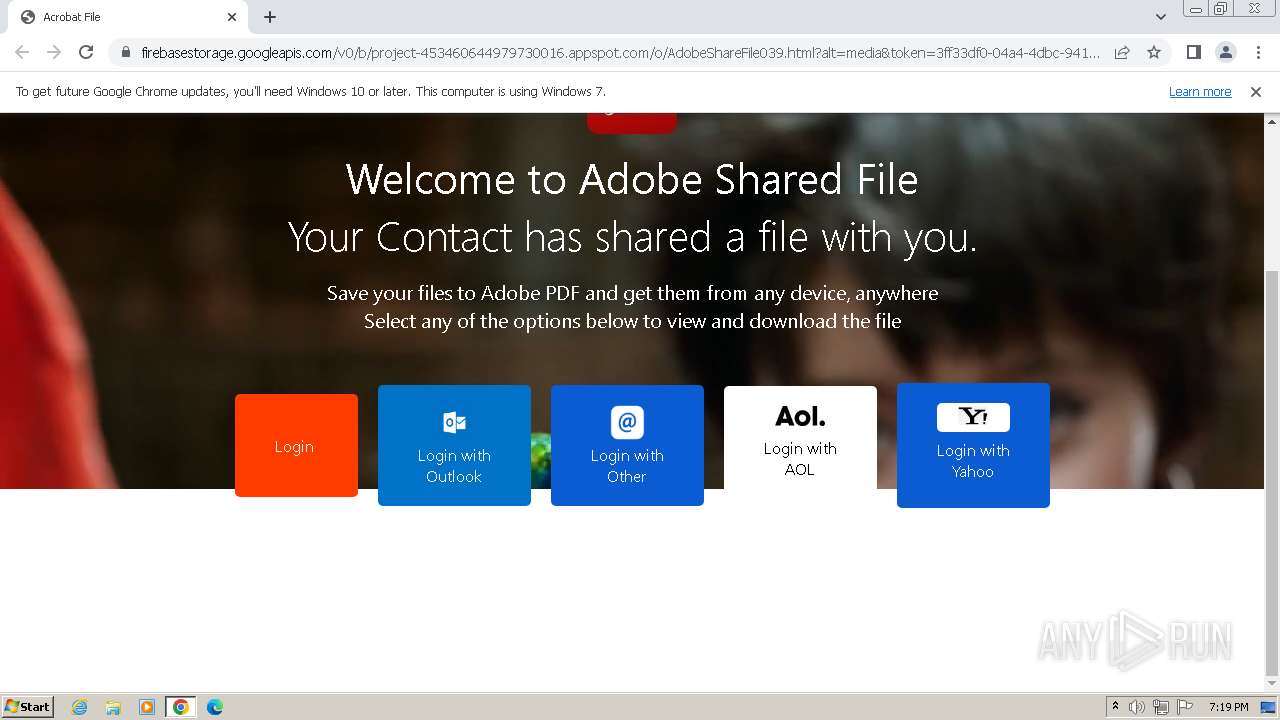
Task: Open Windows Media Player from taskbar
Action: click(147, 707)
